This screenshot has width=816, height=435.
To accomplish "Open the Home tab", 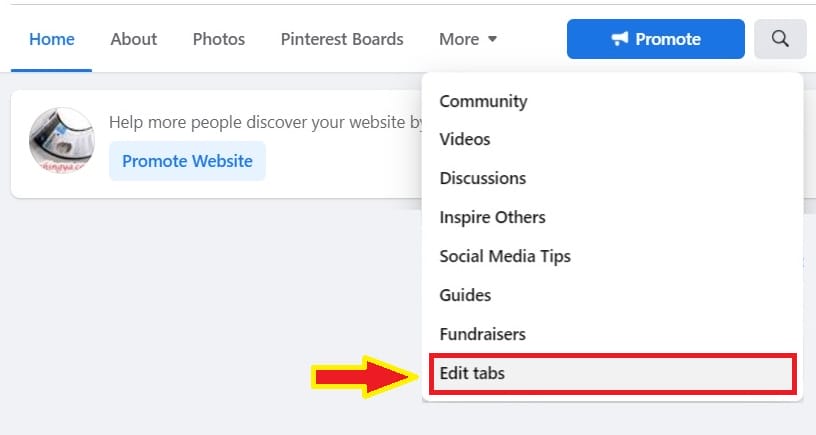I will pos(52,39).
